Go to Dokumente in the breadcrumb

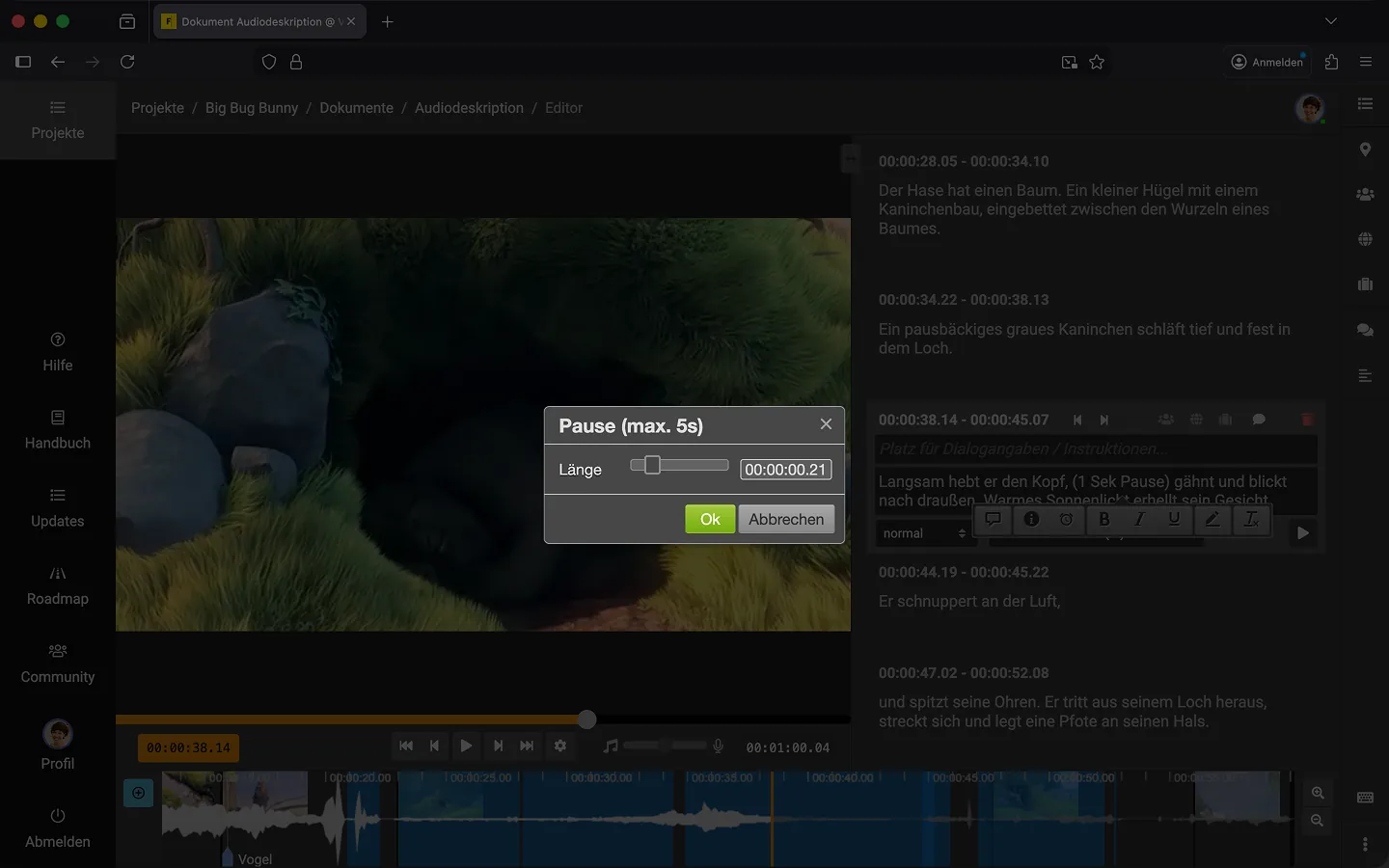(x=356, y=108)
